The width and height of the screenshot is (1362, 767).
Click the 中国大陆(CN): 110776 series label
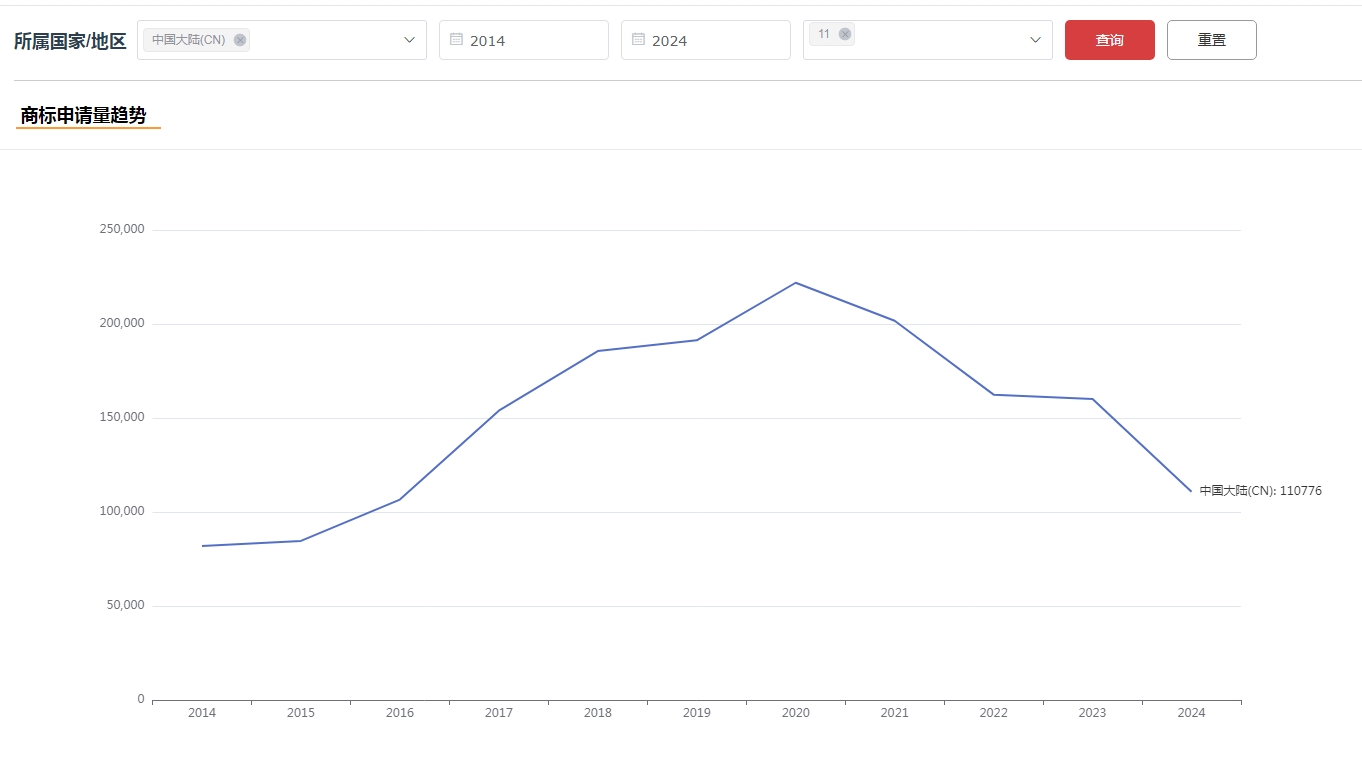[x=1260, y=491]
